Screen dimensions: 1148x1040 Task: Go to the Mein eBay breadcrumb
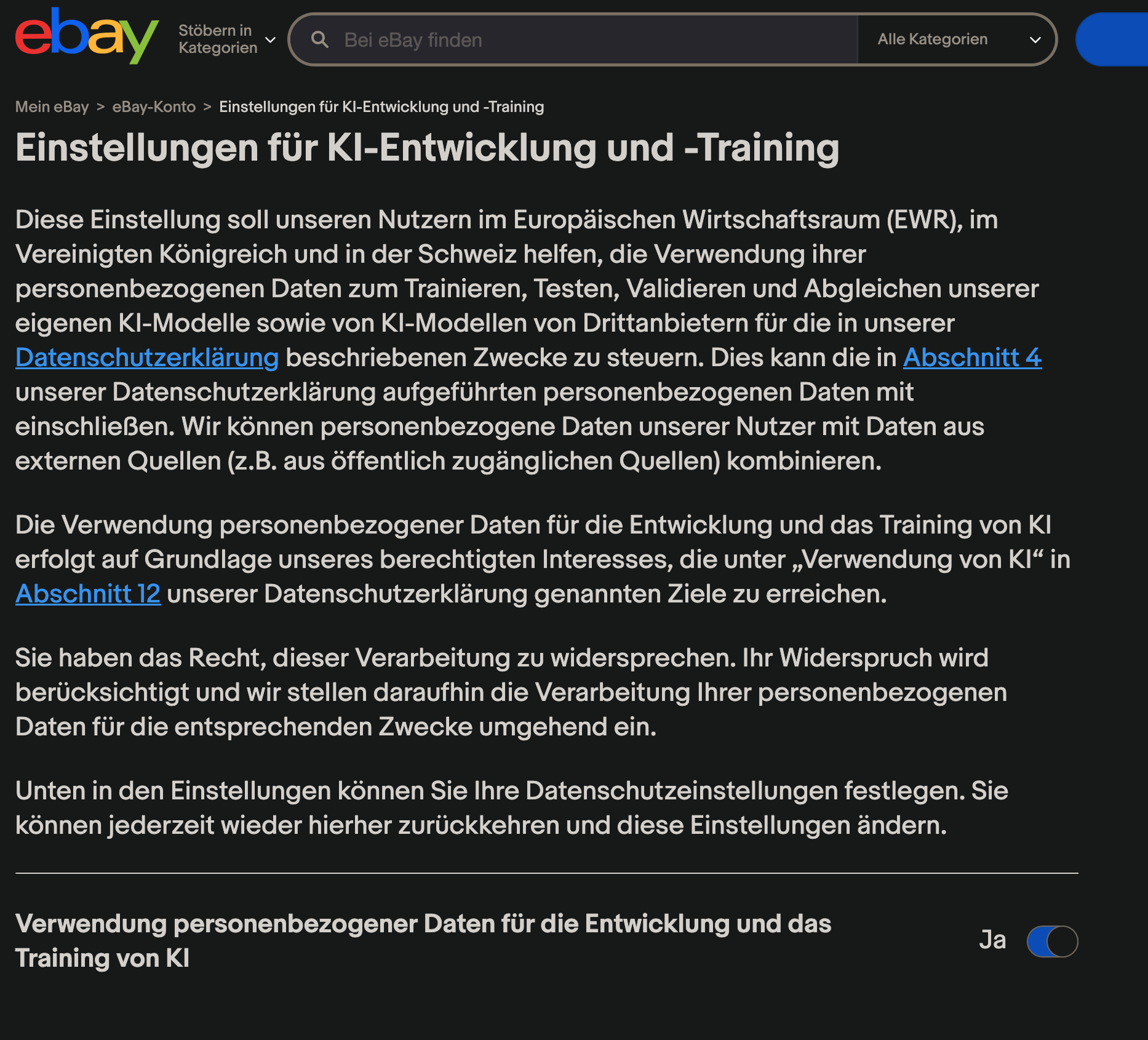52,106
